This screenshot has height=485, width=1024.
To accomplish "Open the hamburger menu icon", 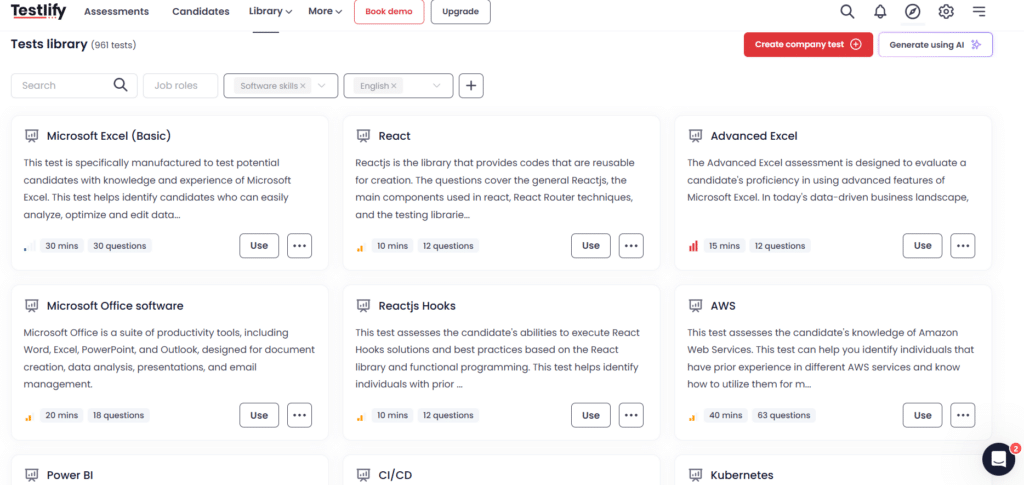I will pos(979,11).
